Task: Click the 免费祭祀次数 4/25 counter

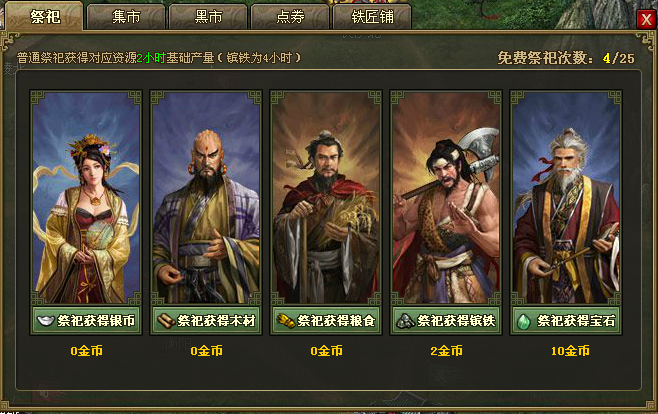Action: tap(566, 58)
